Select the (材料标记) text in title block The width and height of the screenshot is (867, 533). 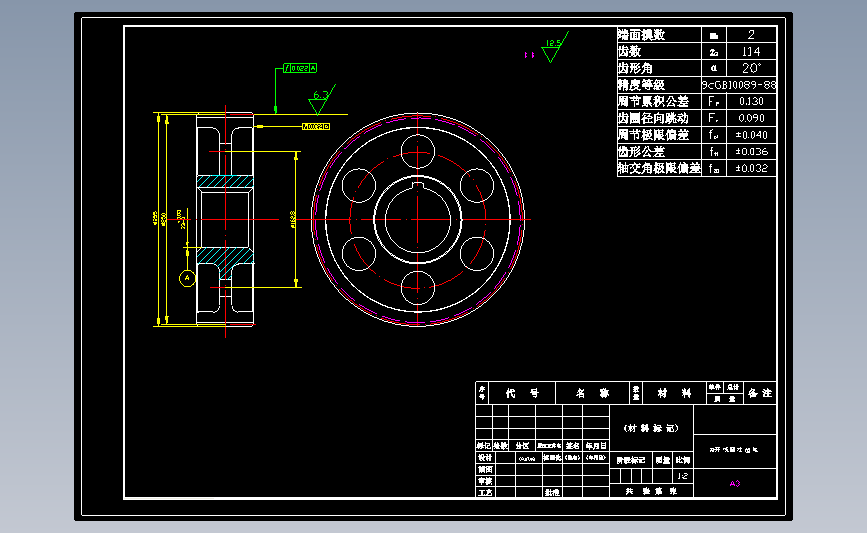click(651, 428)
